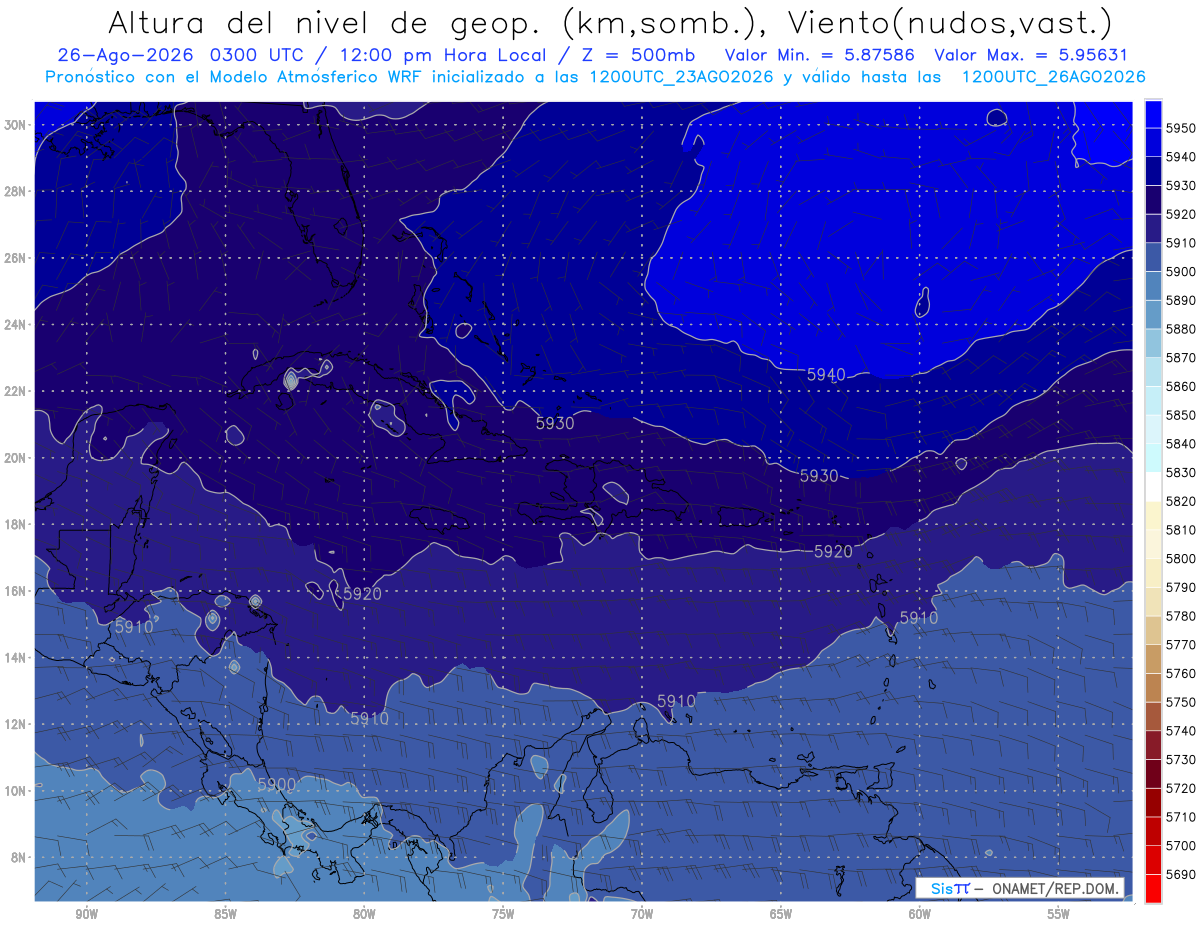Click the 5800 value on the color scale
Image resolution: width=1200 pixels, height=927 pixels.
point(1181,558)
